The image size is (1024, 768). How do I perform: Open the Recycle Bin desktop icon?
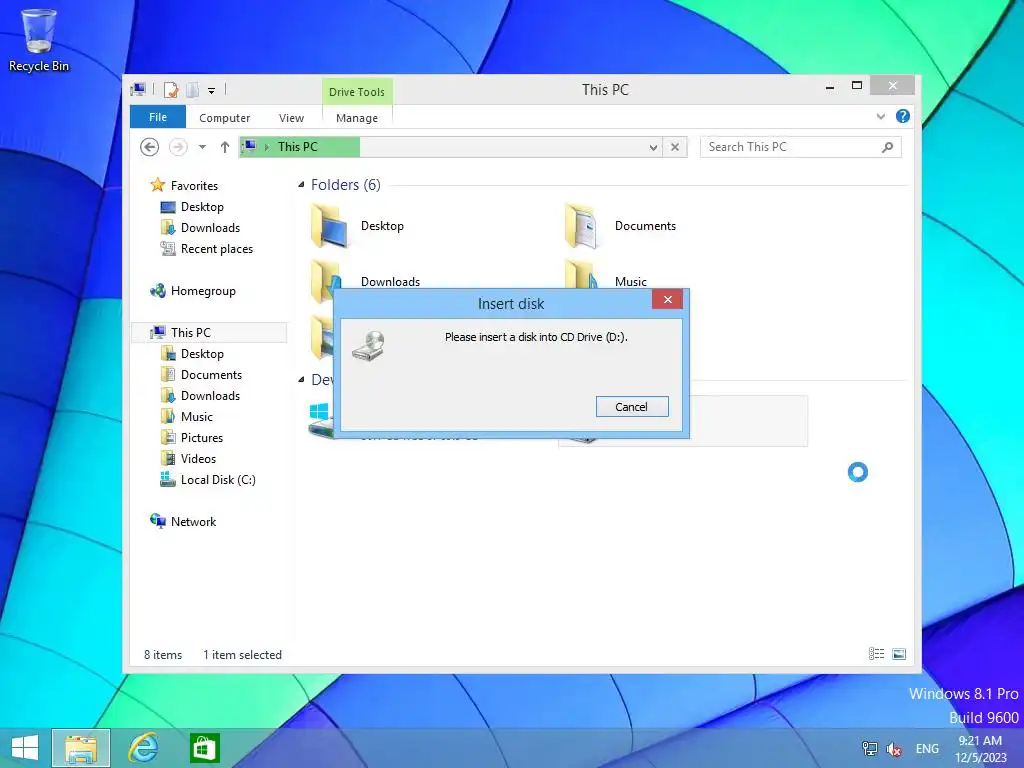pyautogui.click(x=39, y=40)
